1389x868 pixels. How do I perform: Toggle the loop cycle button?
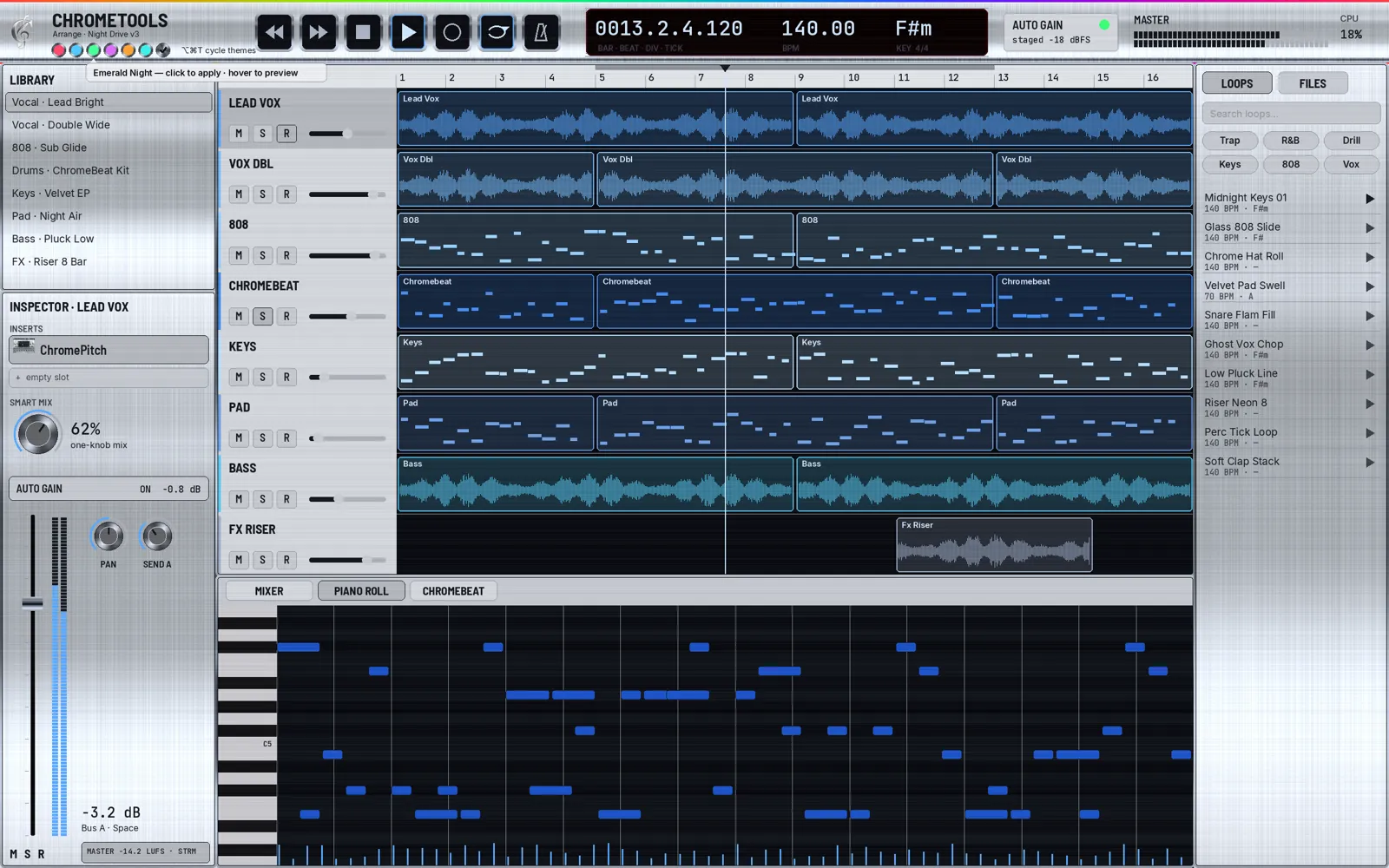point(497,33)
